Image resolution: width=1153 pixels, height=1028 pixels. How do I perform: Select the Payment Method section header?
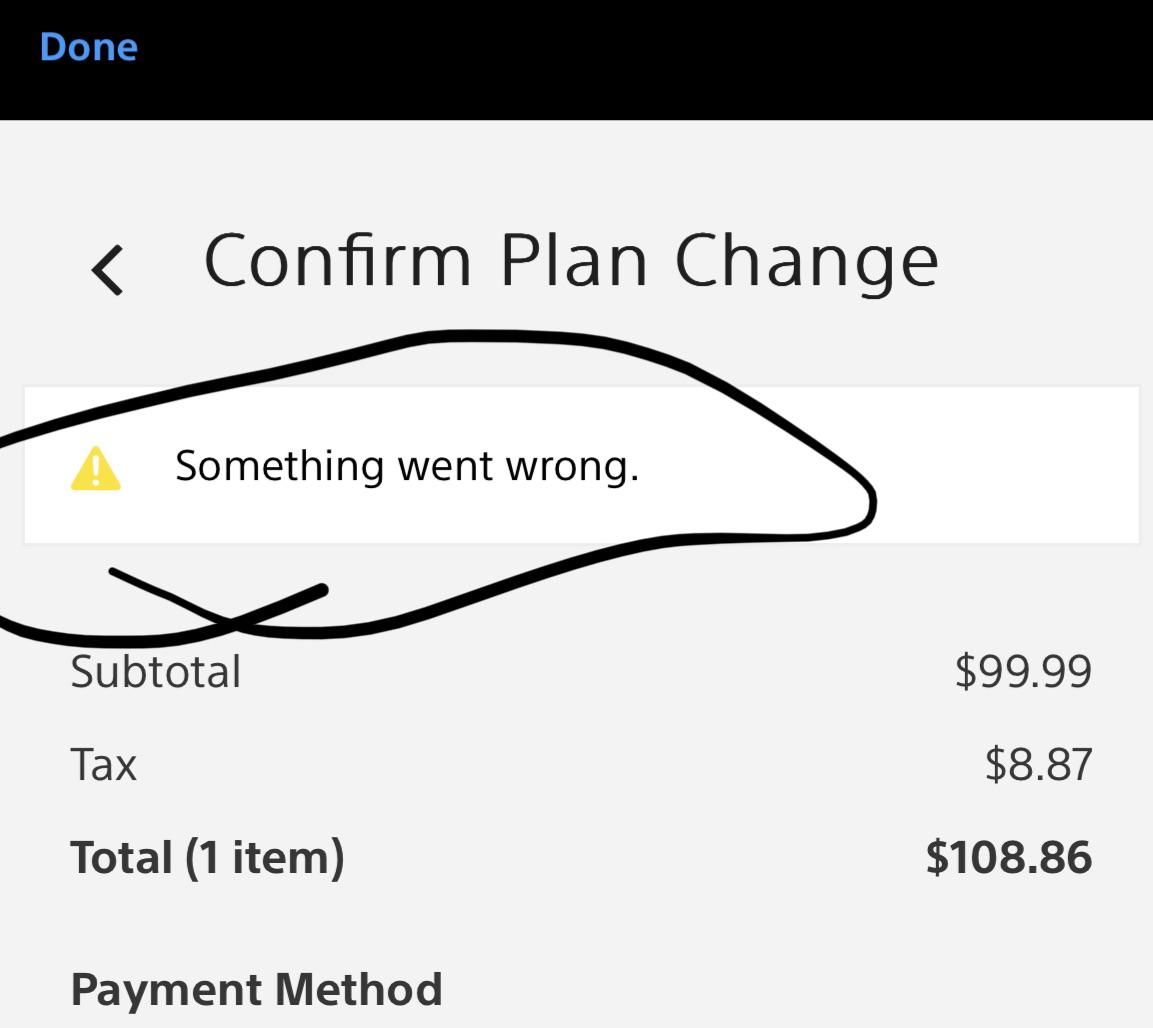click(255, 989)
